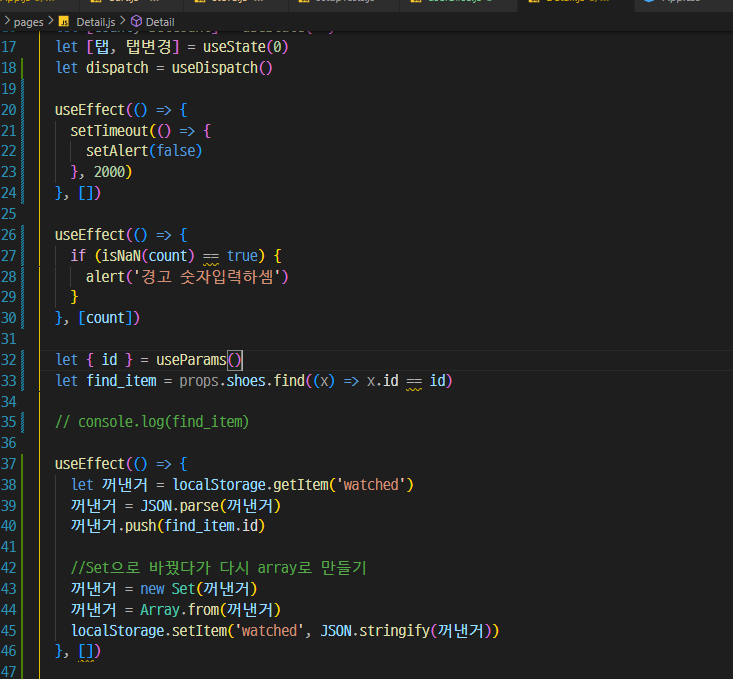Click the squiggly == operator on line 27
The image size is (733, 679).
(211, 257)
